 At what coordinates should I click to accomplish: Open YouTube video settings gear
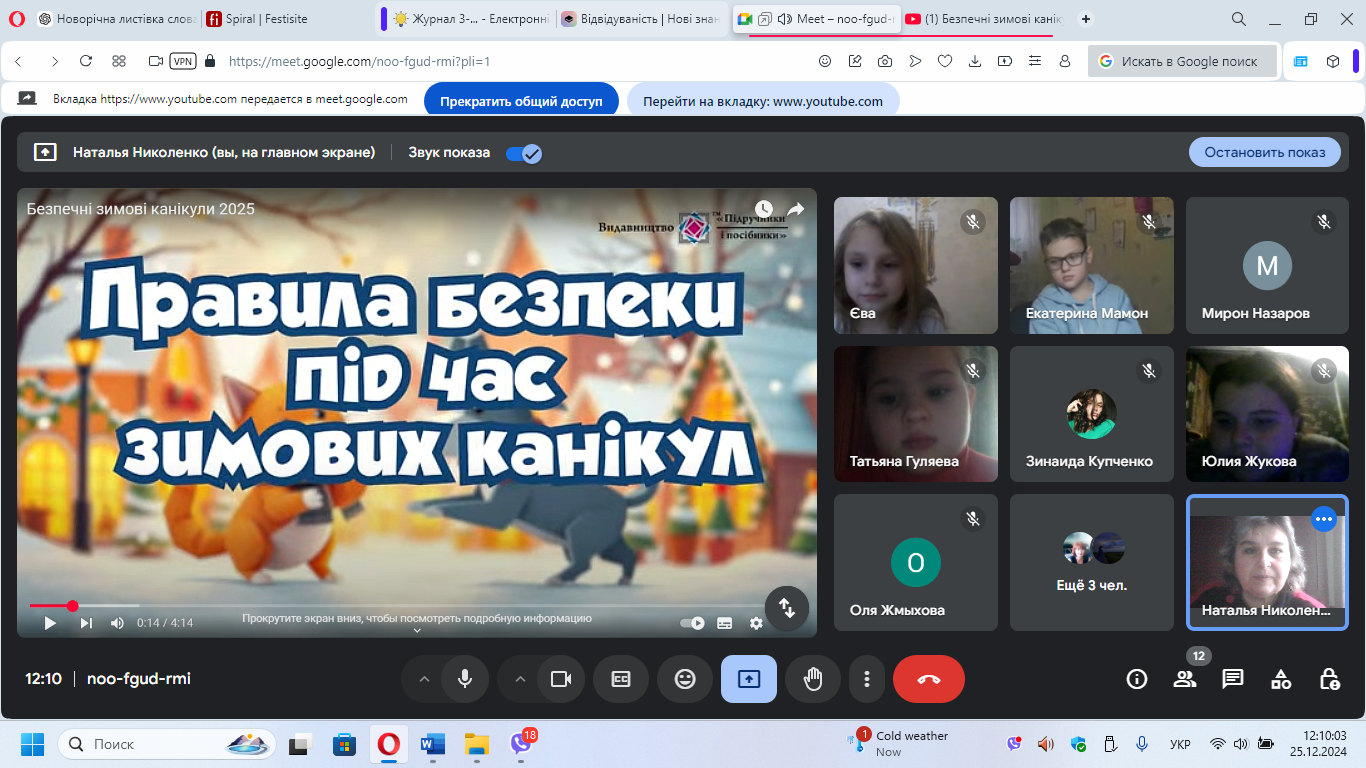tap(756, 623)
